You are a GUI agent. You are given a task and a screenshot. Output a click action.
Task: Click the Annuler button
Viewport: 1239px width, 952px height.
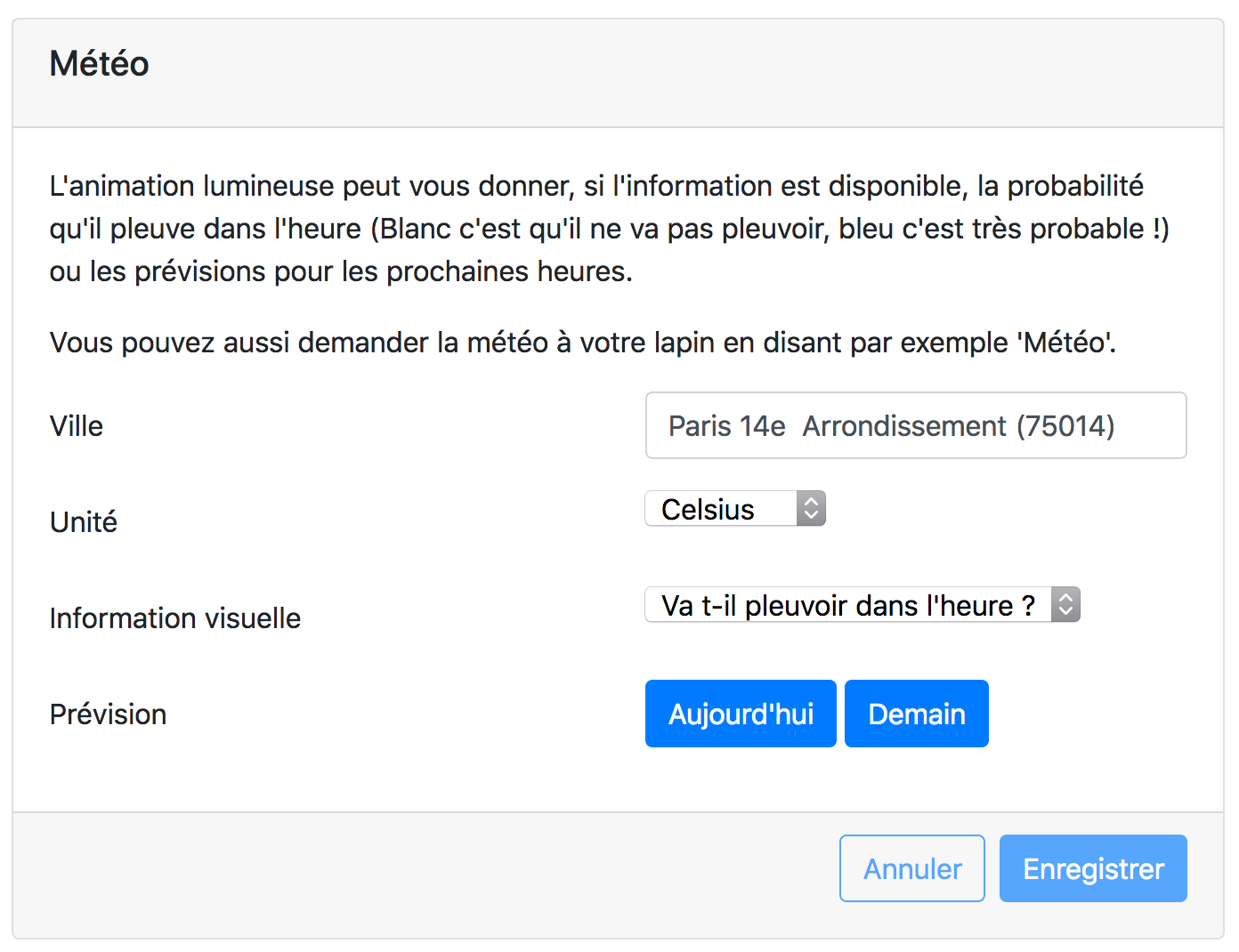pos(912,868)
